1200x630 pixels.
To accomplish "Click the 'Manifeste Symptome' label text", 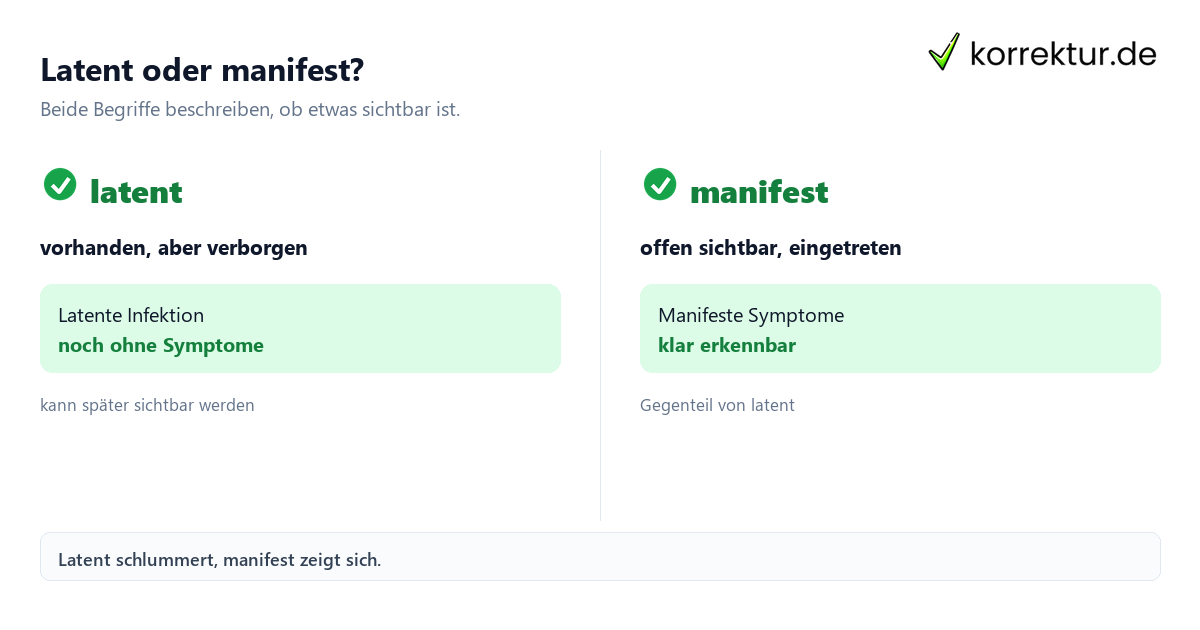I will [x=751, y=315].
